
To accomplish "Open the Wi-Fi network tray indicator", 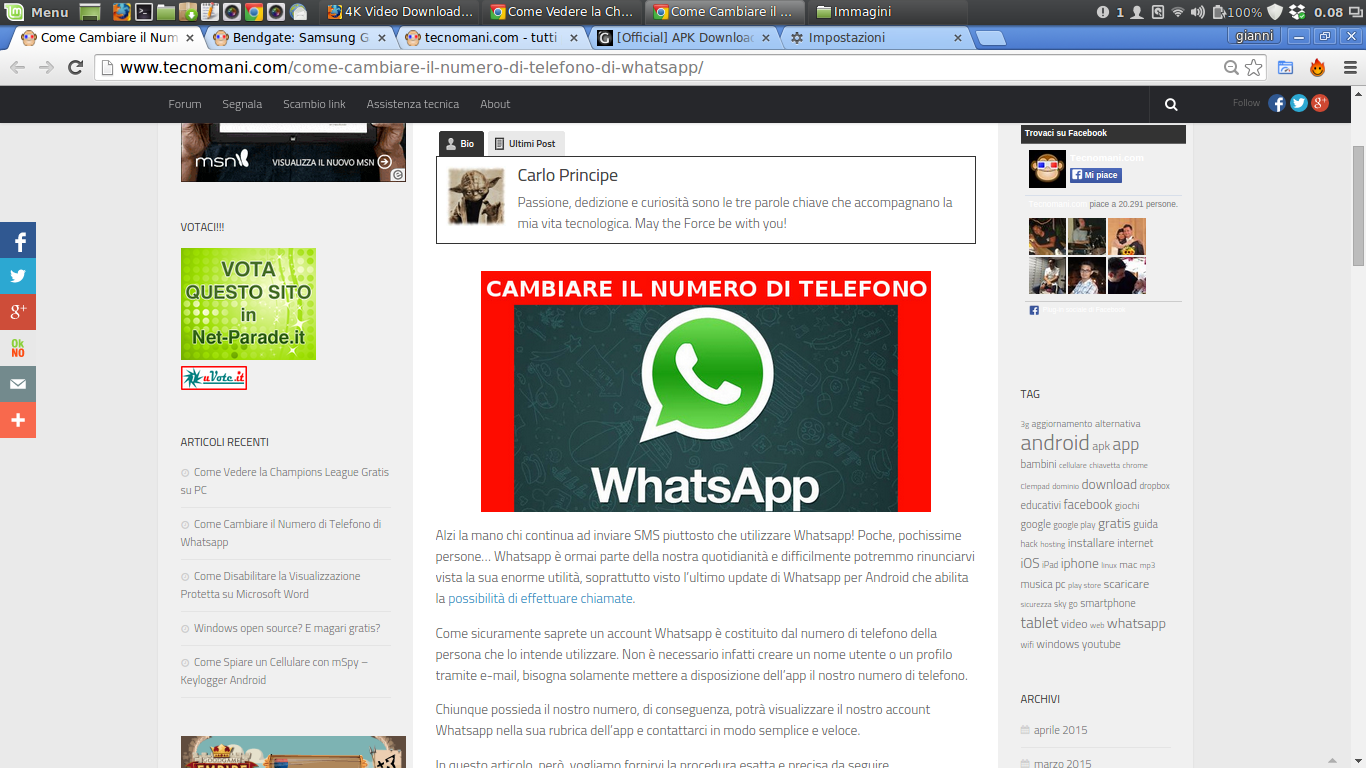I will pyautogui.click(x=1178, y=12).
